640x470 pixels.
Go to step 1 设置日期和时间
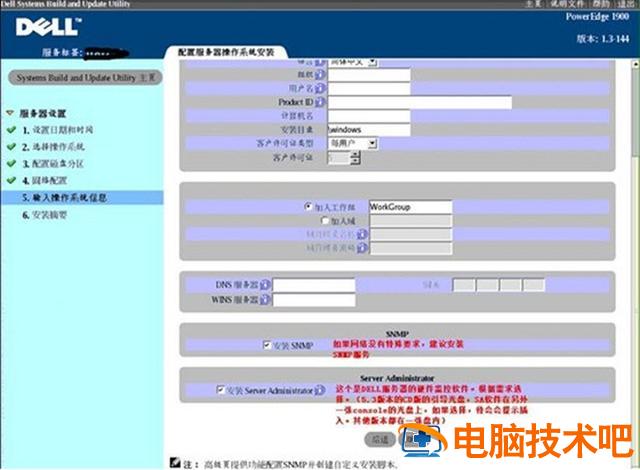pyautogui.click(x=58, y=130)
